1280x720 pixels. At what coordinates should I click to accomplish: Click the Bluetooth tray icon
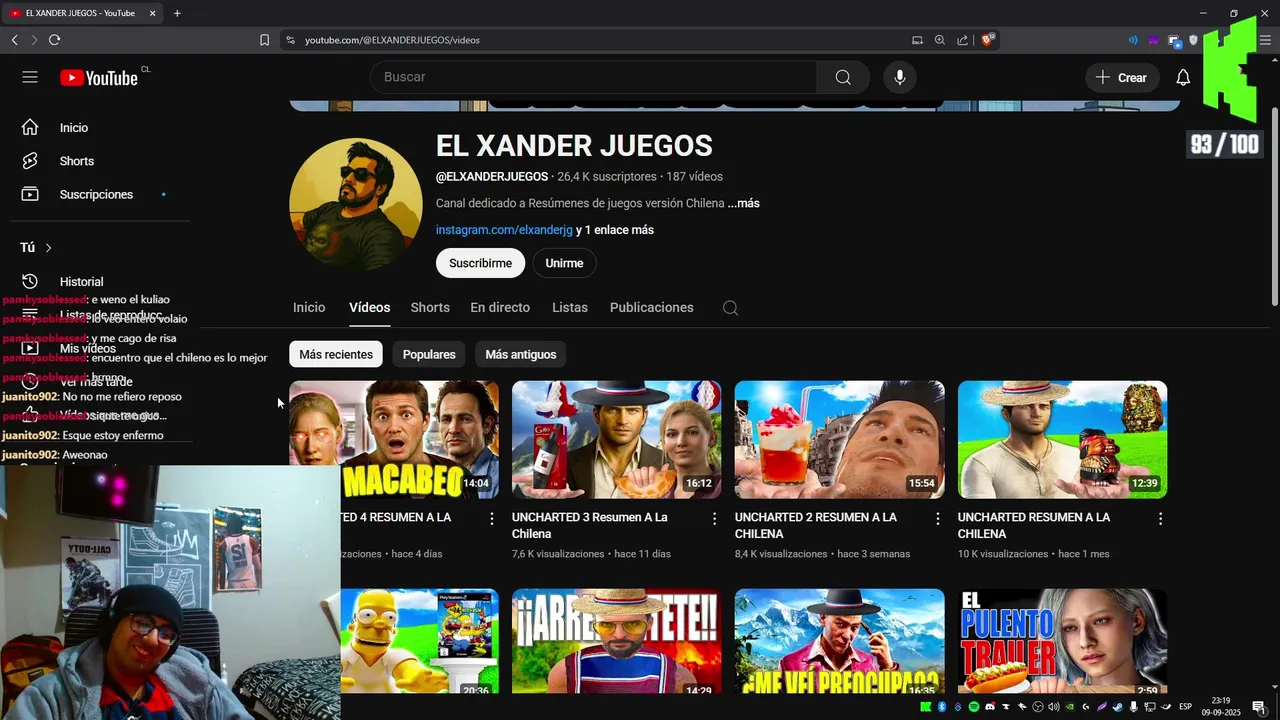coord(942,707)
